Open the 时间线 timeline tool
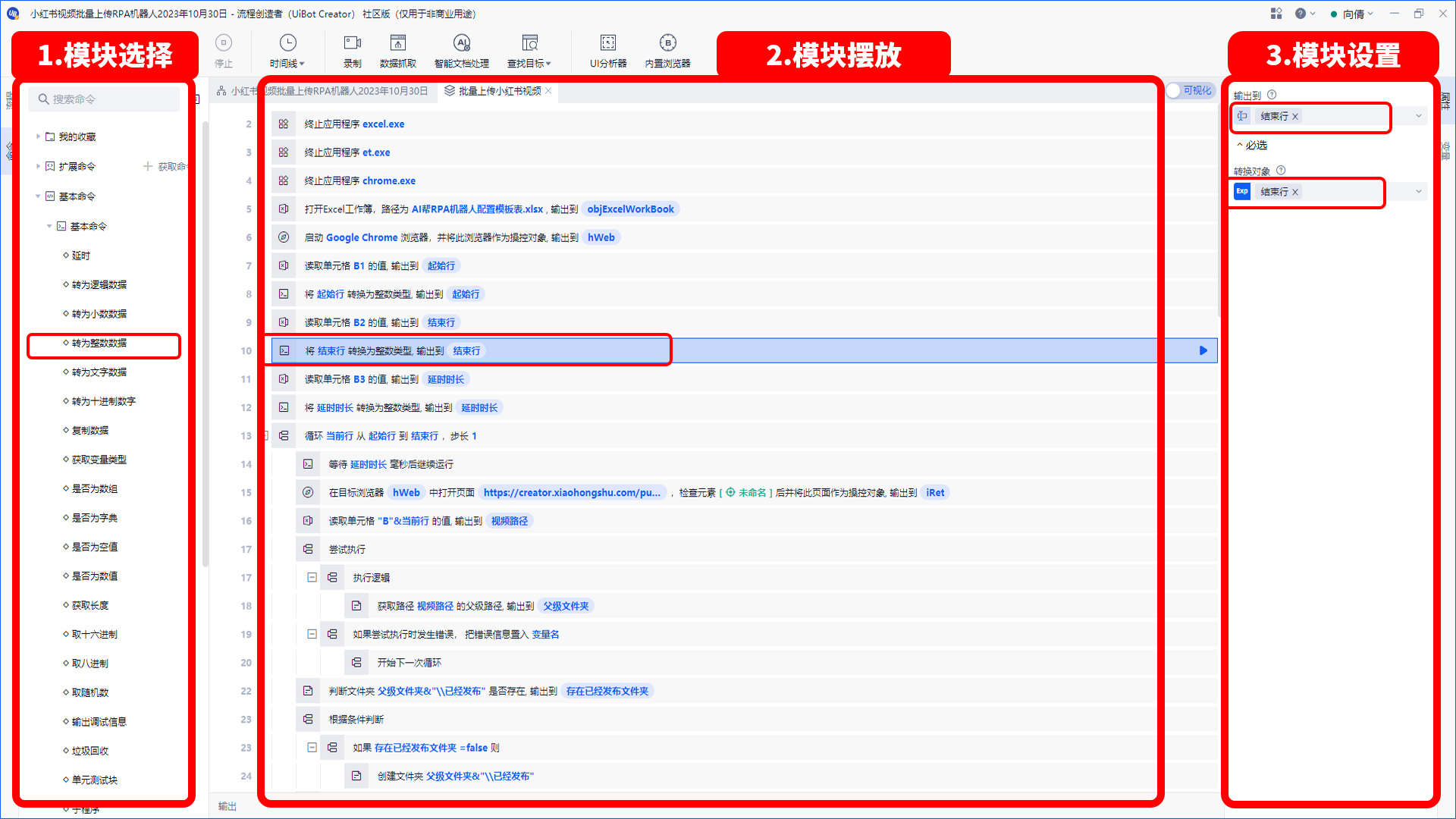This screenshot has width=1456, height=819. 287,51
